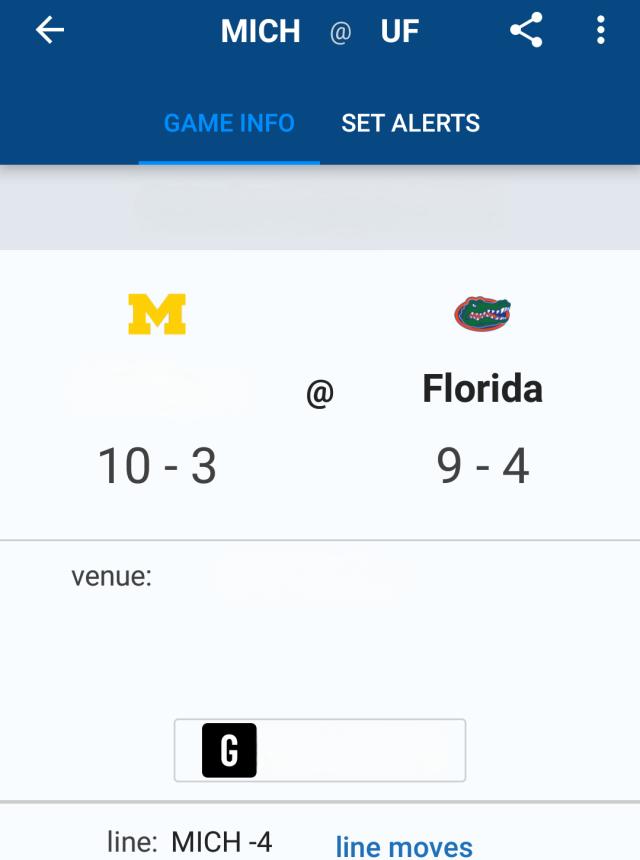Tap UF in the header title
The width and height of the screenshot is (640, 860).
coord(400,32)
